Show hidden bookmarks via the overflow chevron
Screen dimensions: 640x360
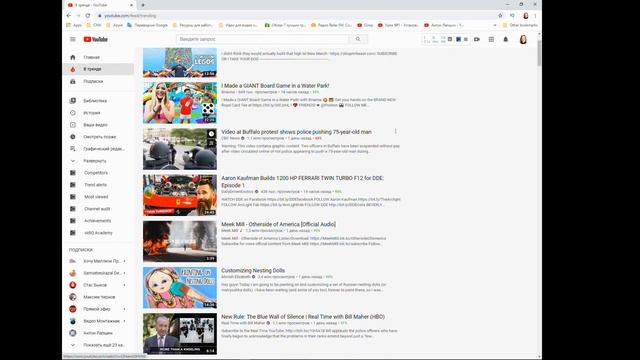(x=495, y=25)
